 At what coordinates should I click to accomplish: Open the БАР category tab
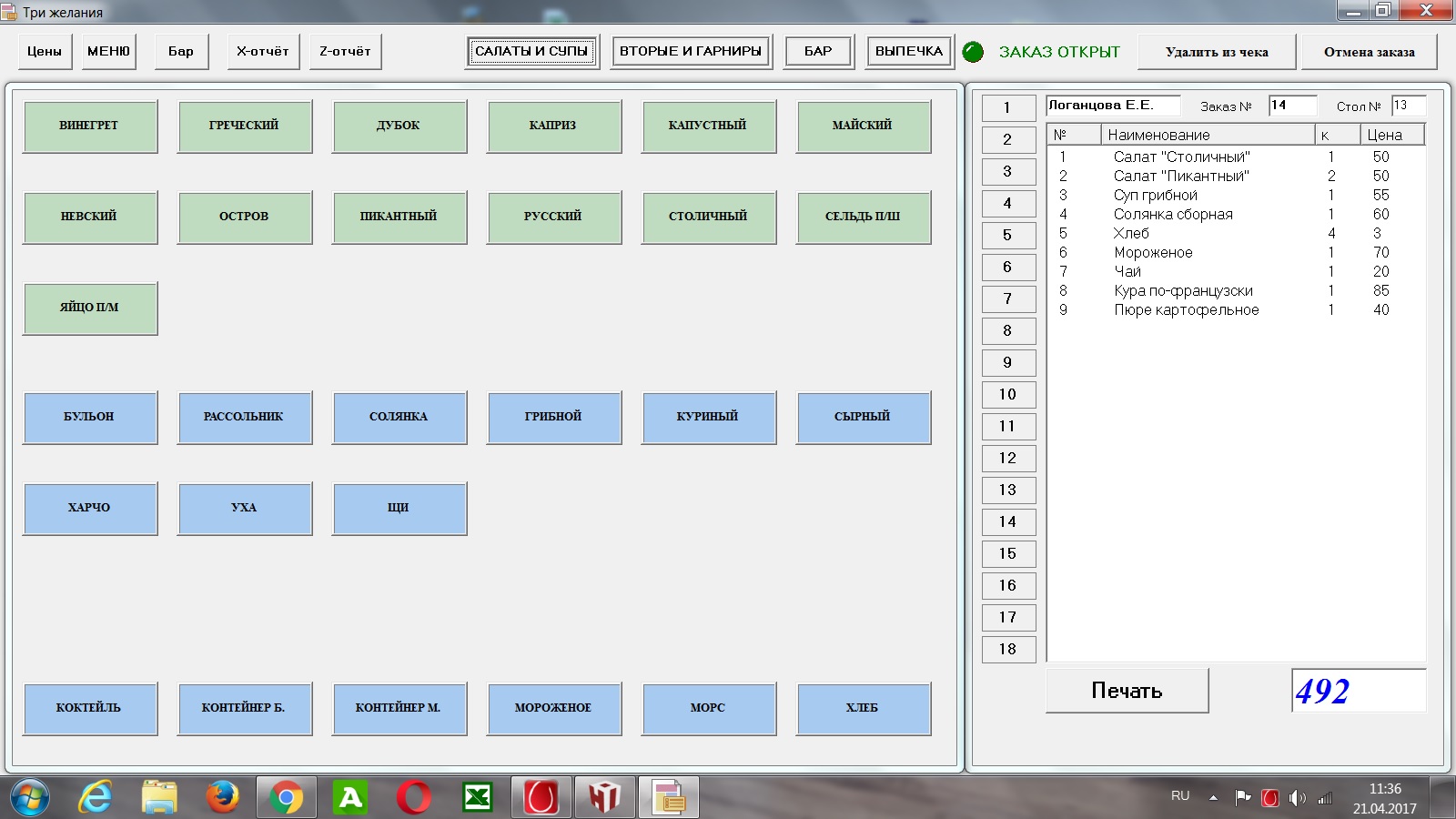click(818, 52)
